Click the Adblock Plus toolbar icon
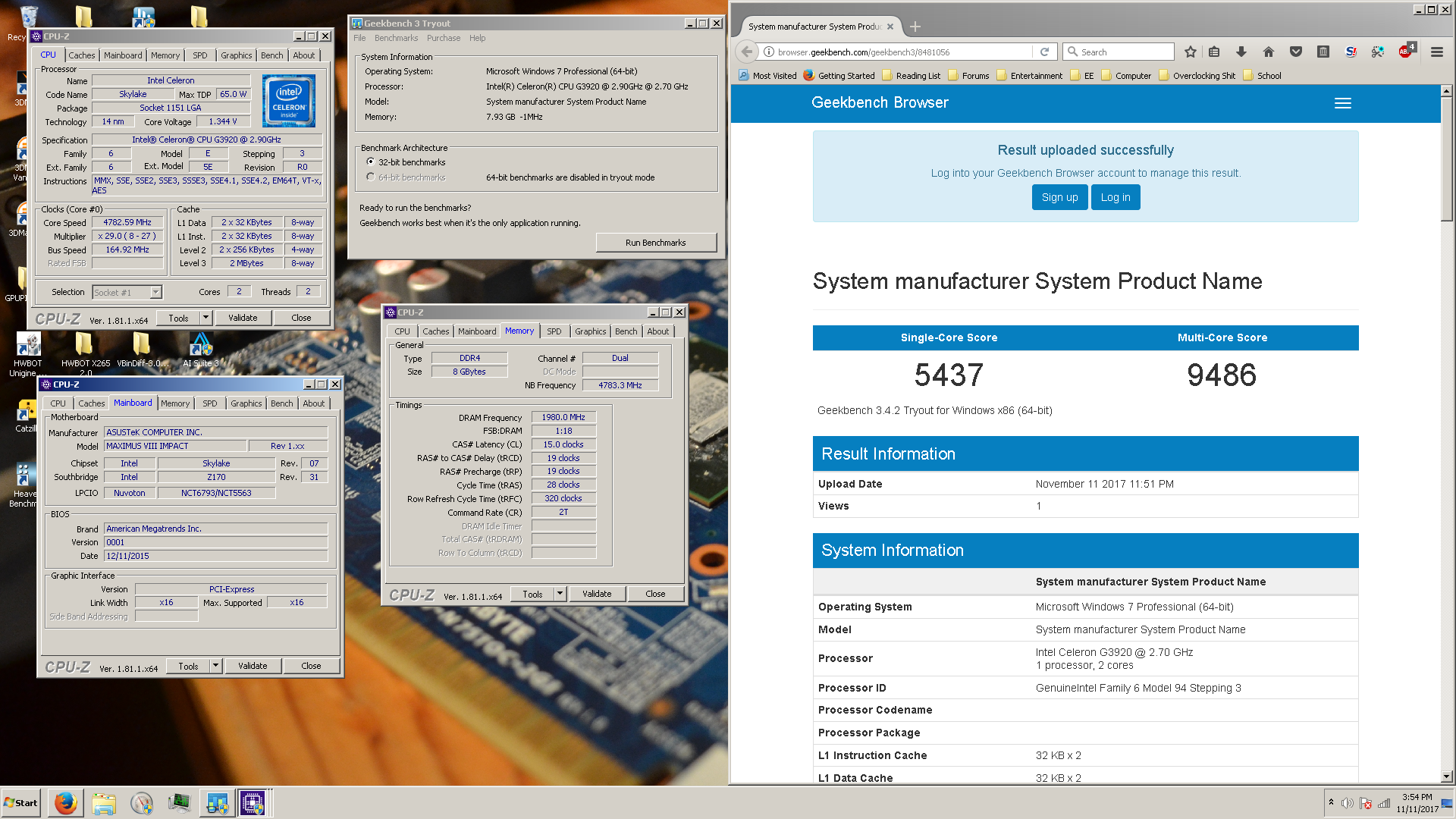The image size is (1456, 819). (x=1406, y=51)
